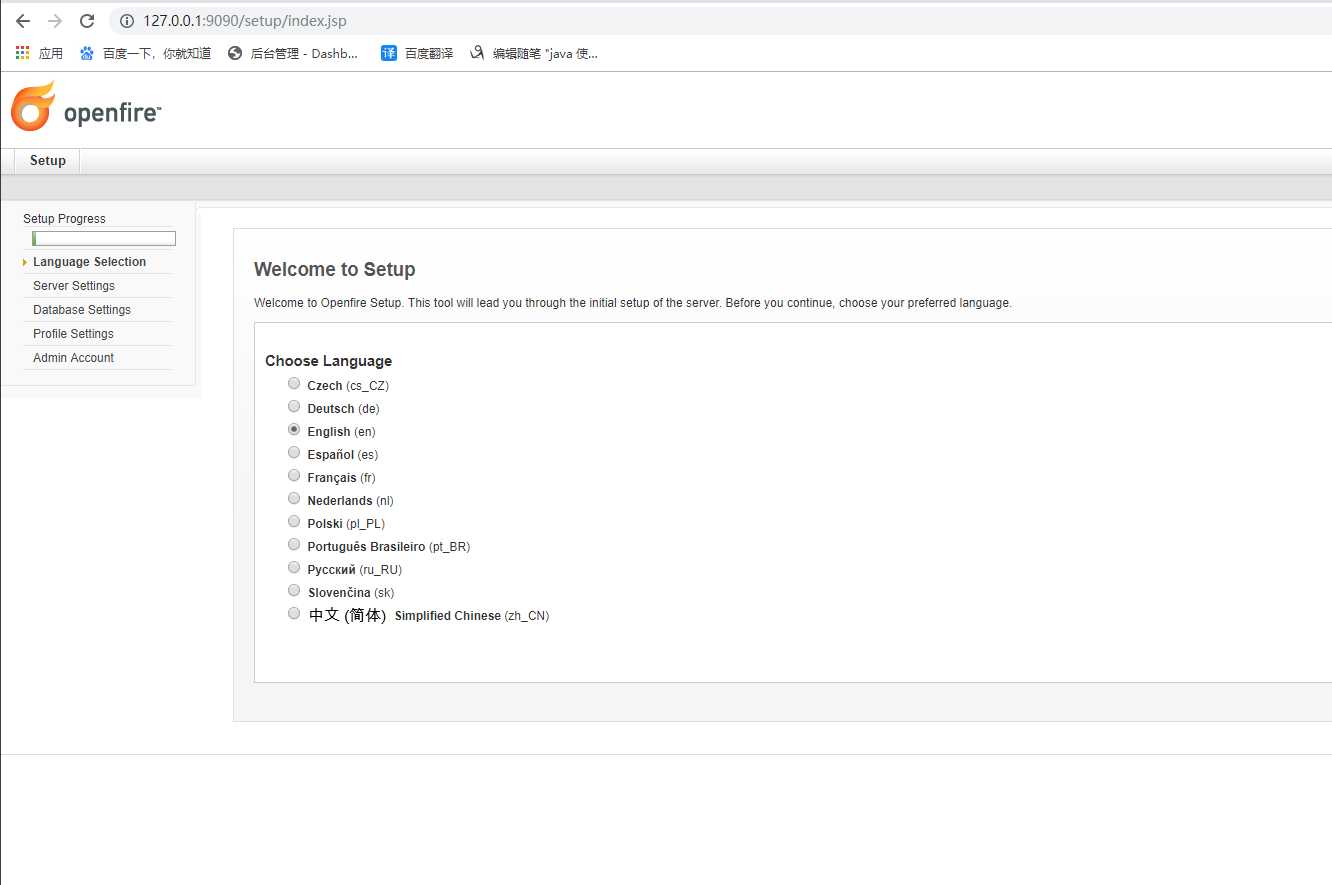Select the Français (fr) radio button
This screenshot has height=885, width=1332.
pos(294,475)
